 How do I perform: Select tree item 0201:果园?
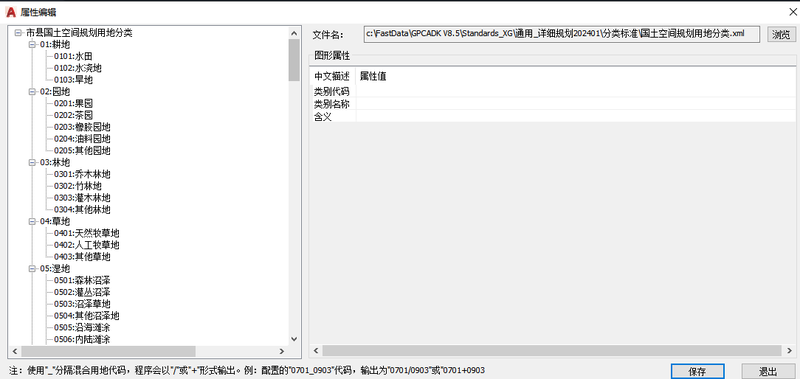pos(73,104)
